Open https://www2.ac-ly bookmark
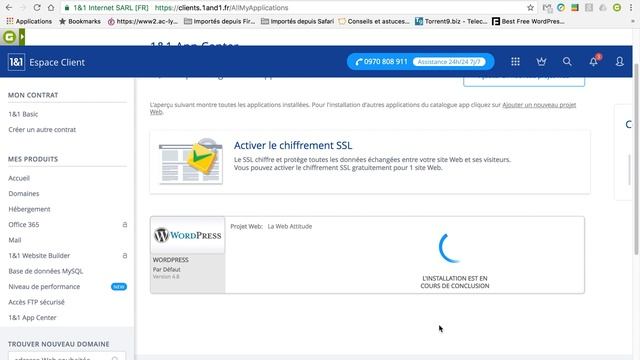 143,21
